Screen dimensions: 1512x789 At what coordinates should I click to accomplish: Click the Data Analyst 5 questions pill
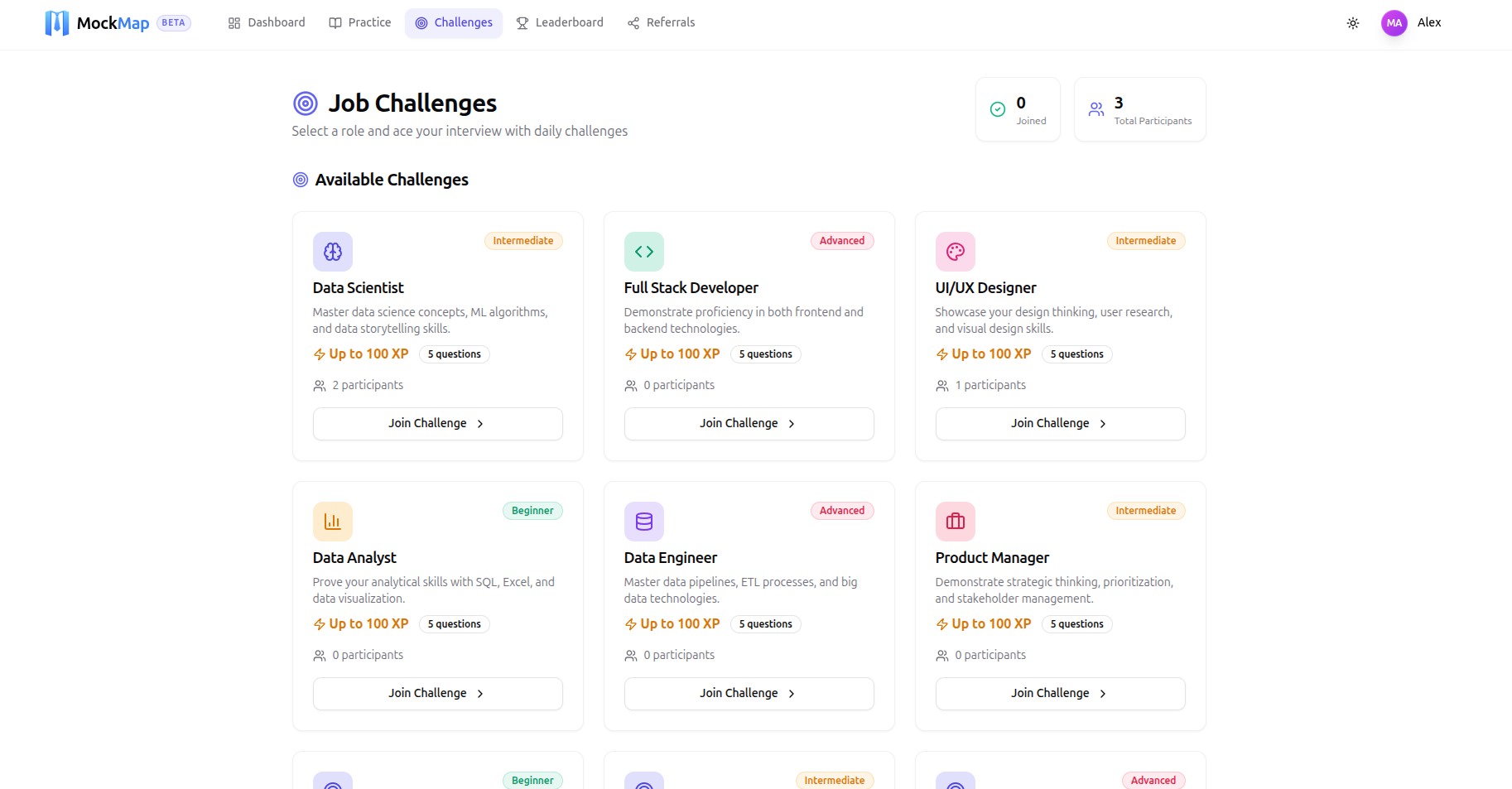click(455, 624)
